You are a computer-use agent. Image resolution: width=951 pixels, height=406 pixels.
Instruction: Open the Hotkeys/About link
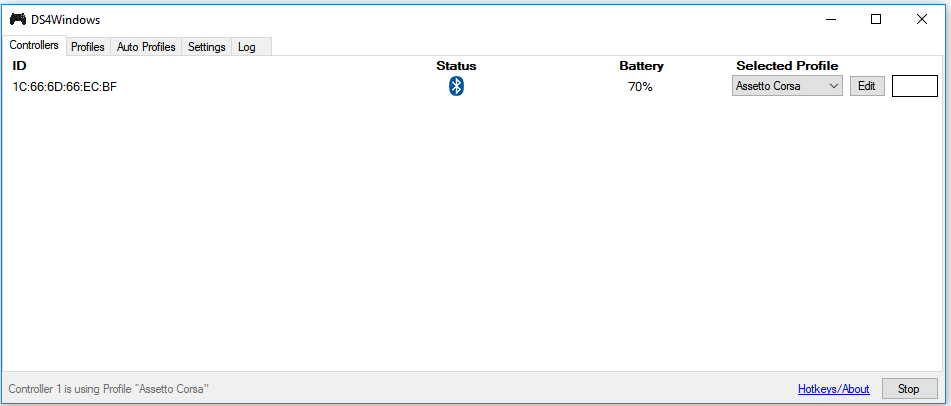click(833, 389)
